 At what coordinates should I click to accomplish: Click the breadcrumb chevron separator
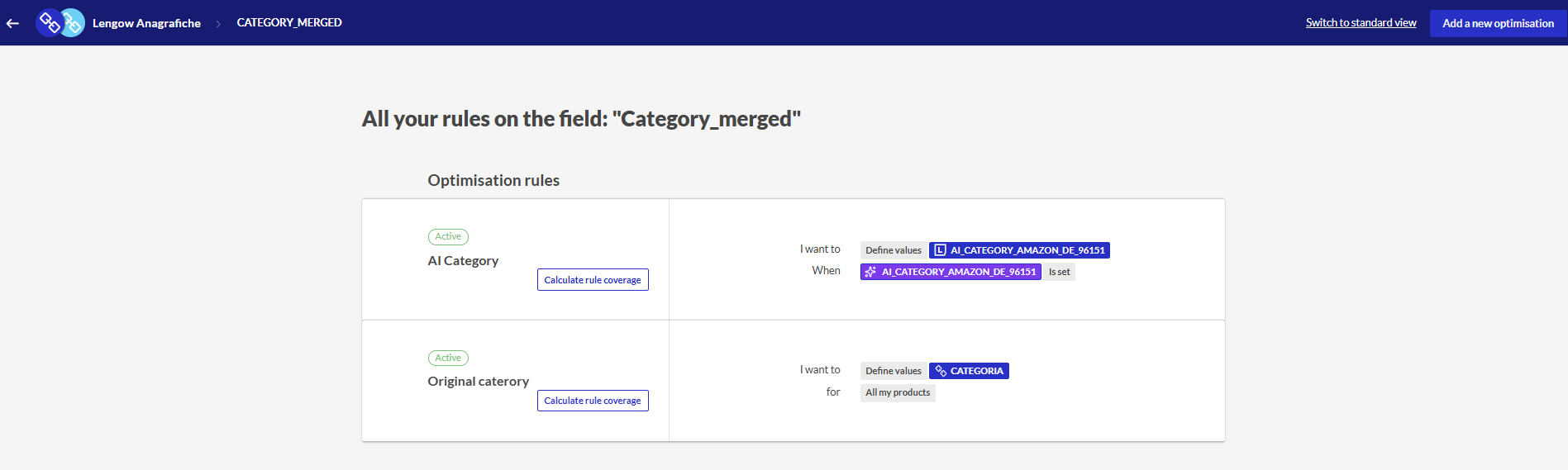218,24
